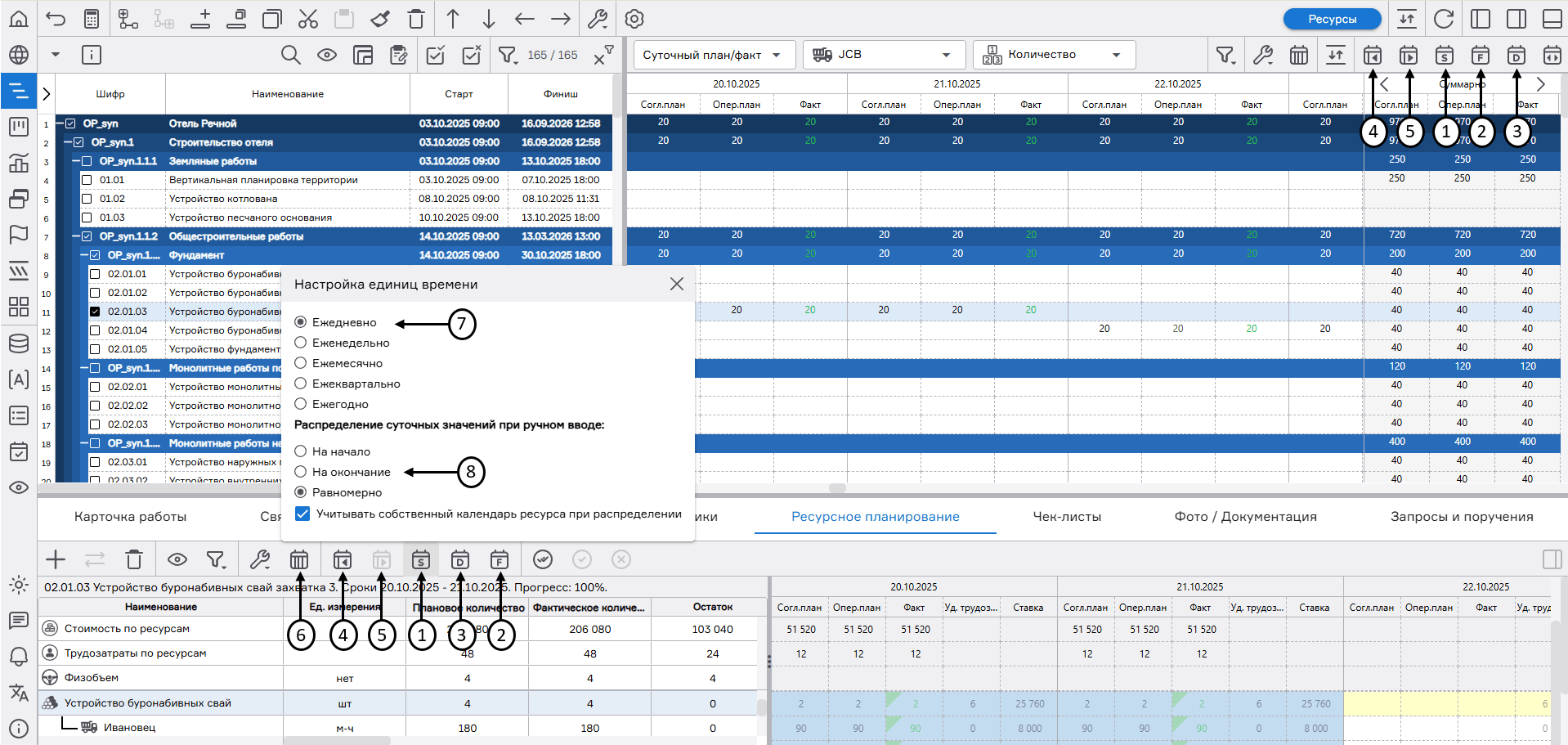
Task: Open the globe icon in left sidebar
Action: tap(19, 55)
